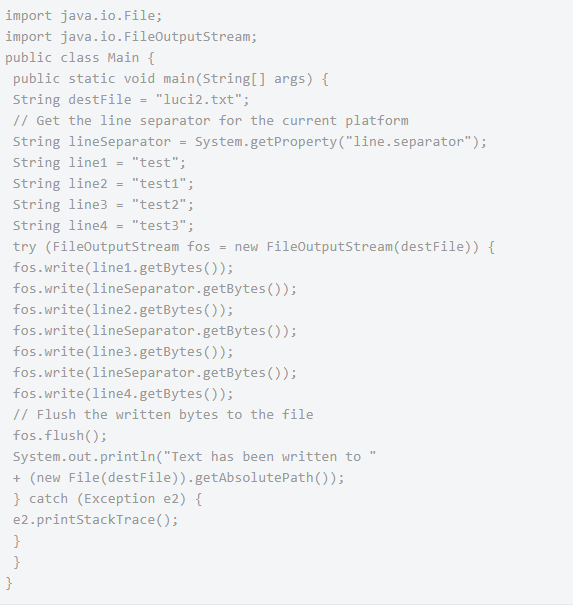Click the import java.io.File line
This screenshot has height=606, width=573.
tap(83, 16)
